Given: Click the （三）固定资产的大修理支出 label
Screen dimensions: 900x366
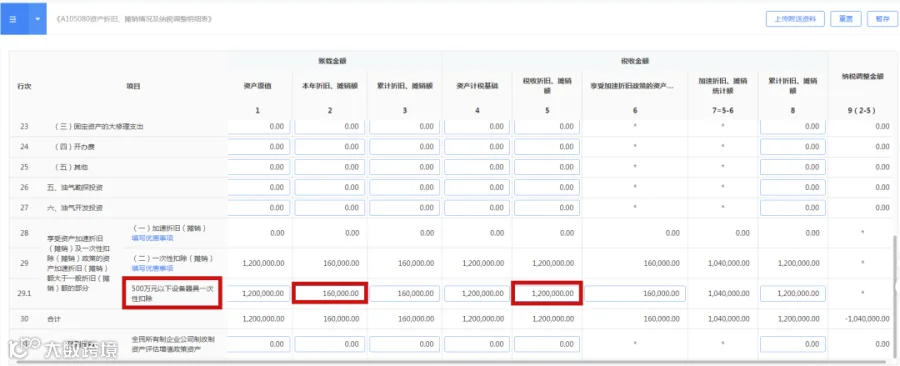Looking at the screenshot, I should [98, 126].
